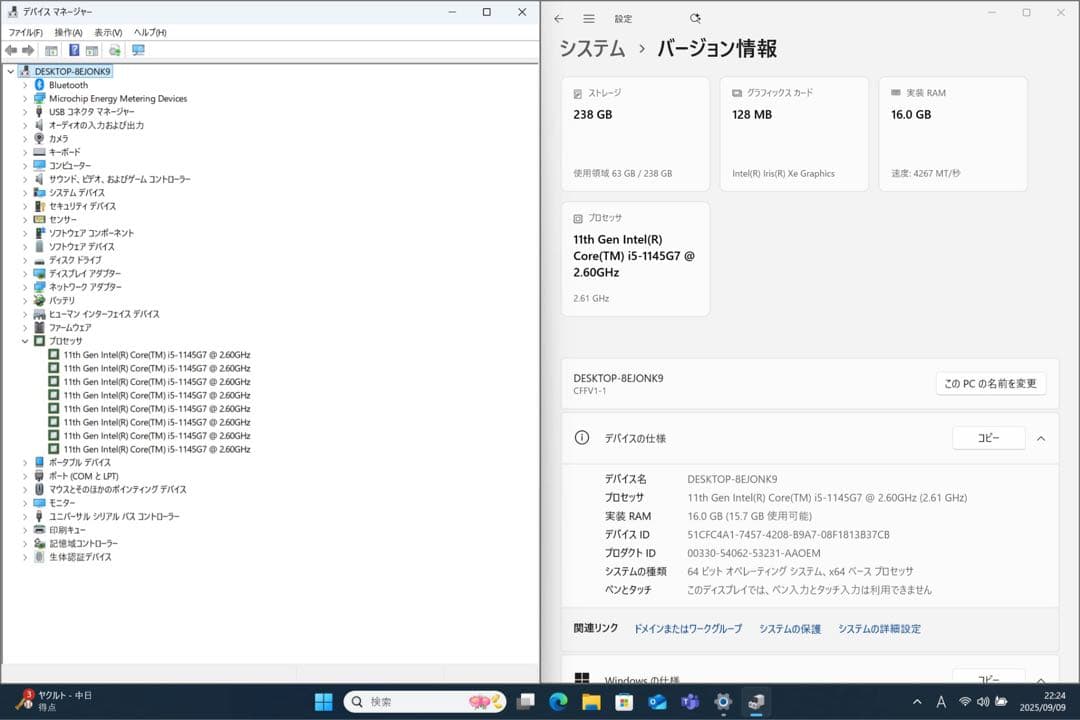Open the 実装 RAM 16.0 GB card
Screen dimensions: 1080x720
tap(953, 134)
